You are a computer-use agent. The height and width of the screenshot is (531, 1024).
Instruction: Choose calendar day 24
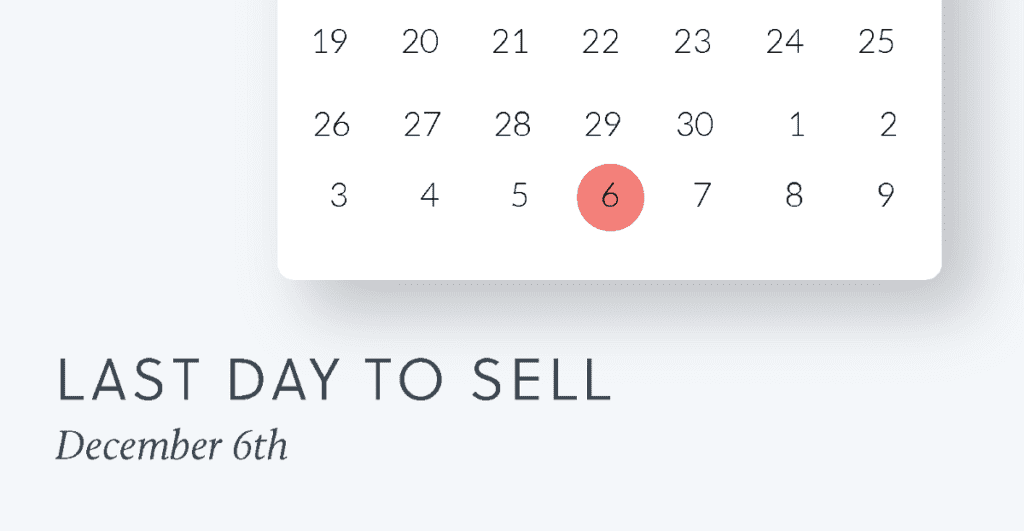click(784, 42)
